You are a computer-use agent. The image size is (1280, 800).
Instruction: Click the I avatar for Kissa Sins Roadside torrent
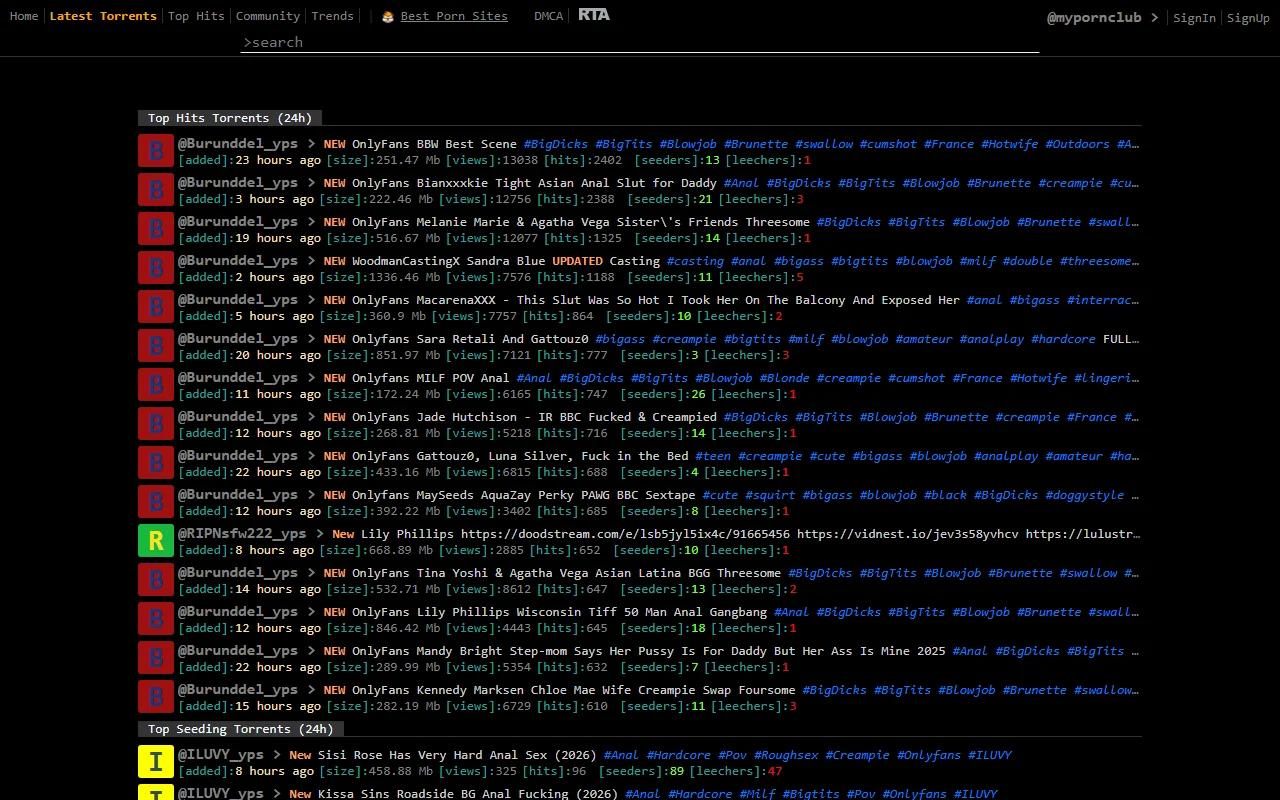[x=155, y=795]
